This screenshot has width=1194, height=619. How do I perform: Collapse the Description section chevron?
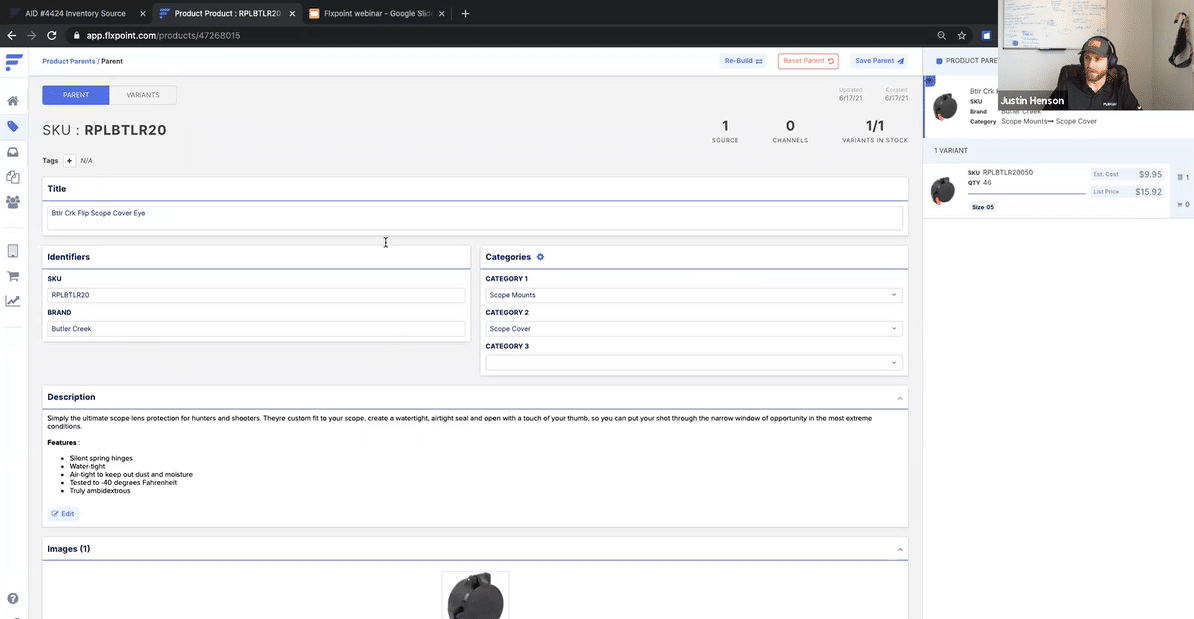pos(900,398)
